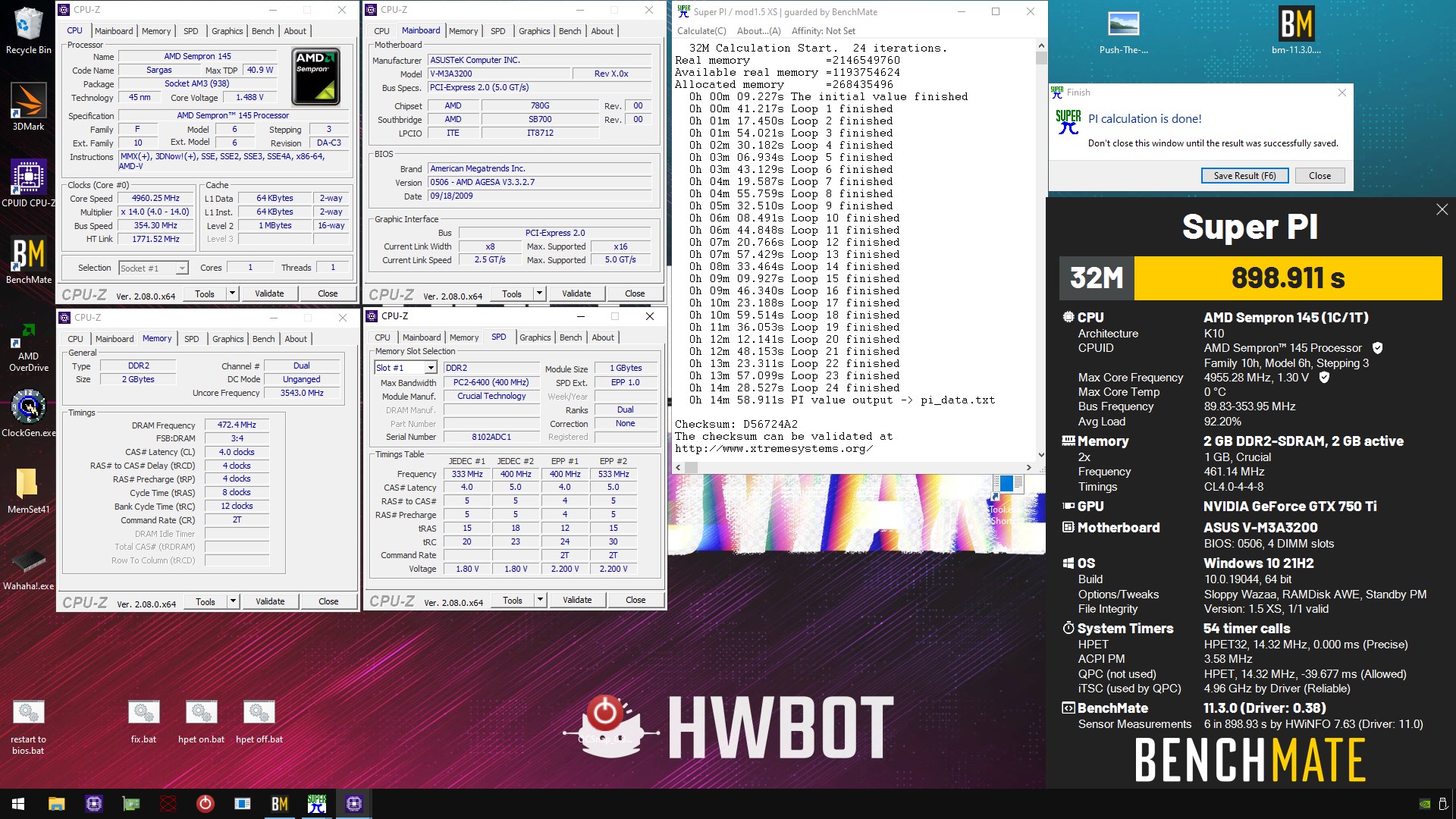
Task: Open the bm-11.3.0 desktop icon
Action: (1296, 32)
